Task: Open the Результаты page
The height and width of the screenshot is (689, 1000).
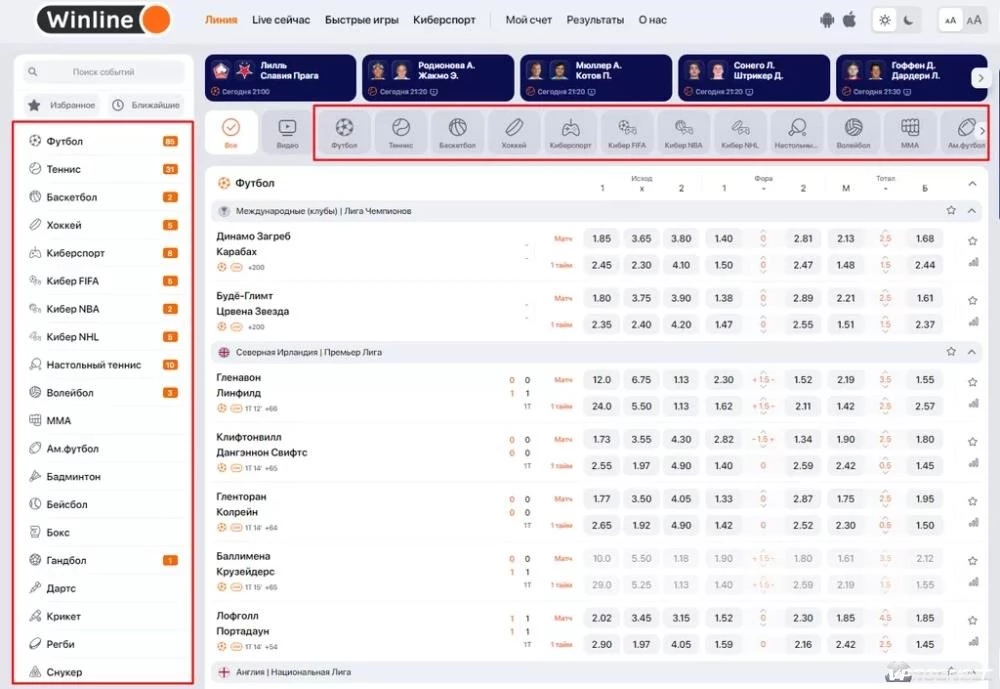Action: coord(595,20)
